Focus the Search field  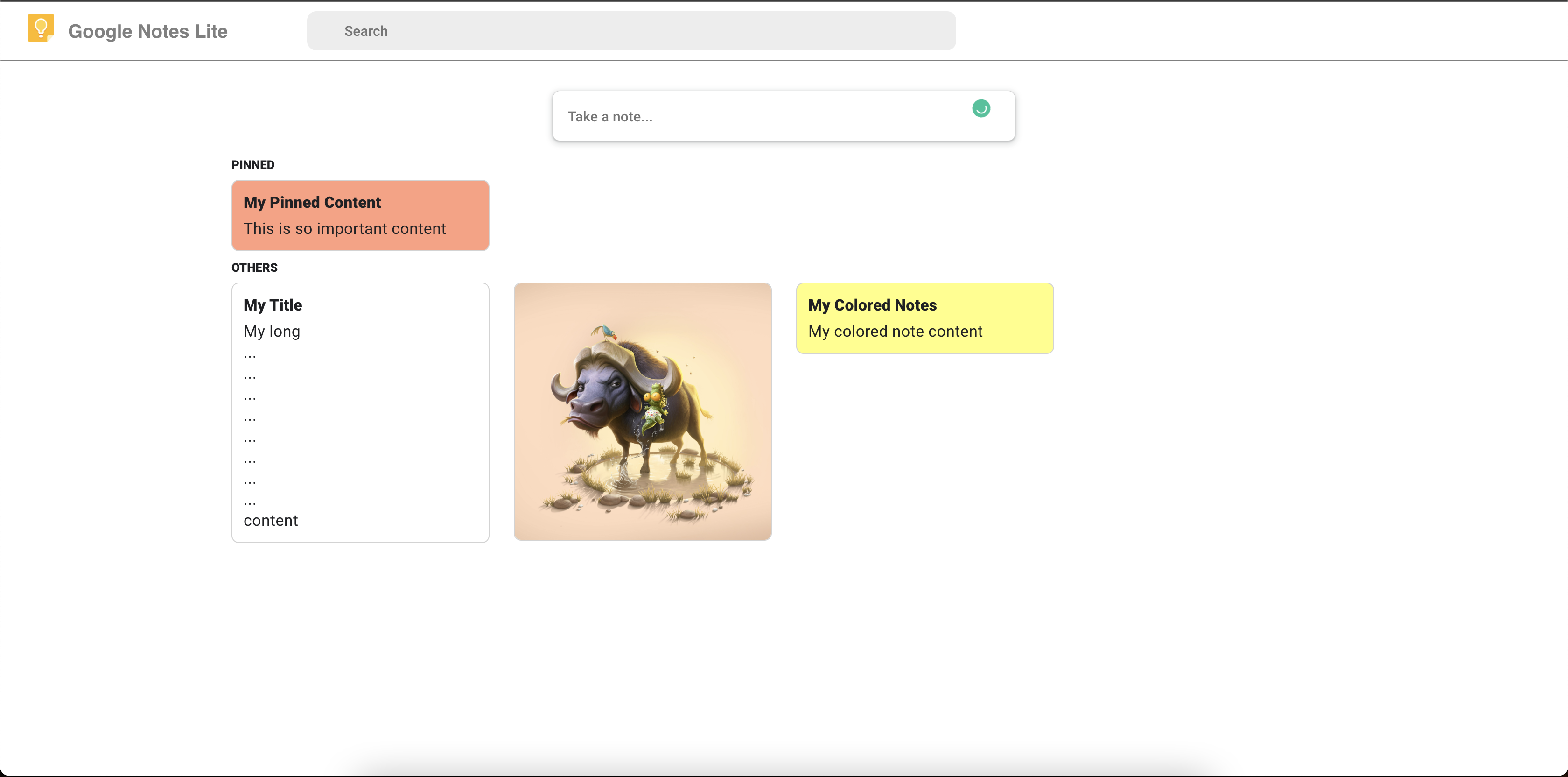[631, 31]
